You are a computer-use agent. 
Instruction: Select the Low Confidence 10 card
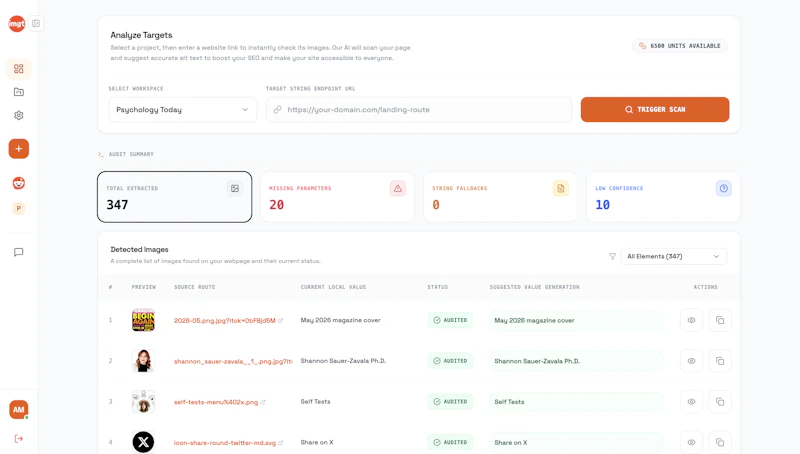click(x=663, y=197)
